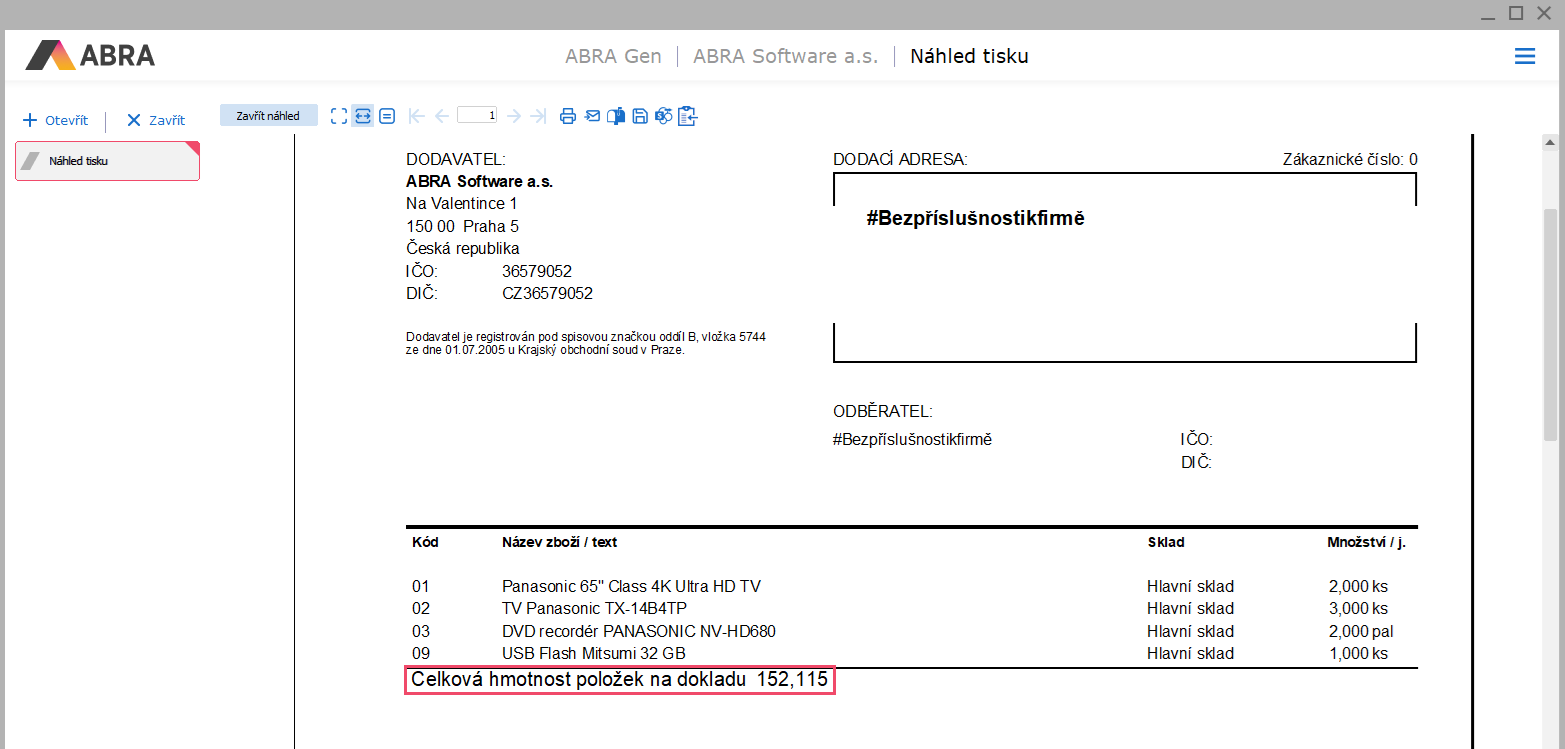Save the report using diskette icon
Screen dimensions: 1565x749
click(640, 116)
